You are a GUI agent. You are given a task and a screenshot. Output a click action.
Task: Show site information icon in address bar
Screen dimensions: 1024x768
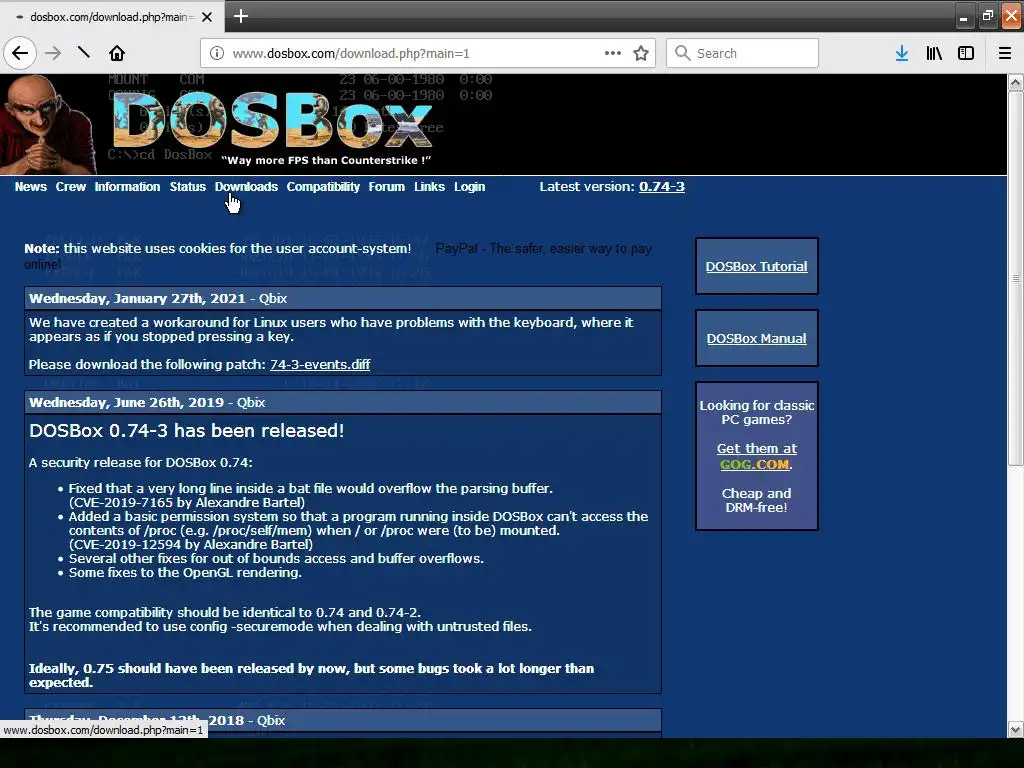coord(216,54)
